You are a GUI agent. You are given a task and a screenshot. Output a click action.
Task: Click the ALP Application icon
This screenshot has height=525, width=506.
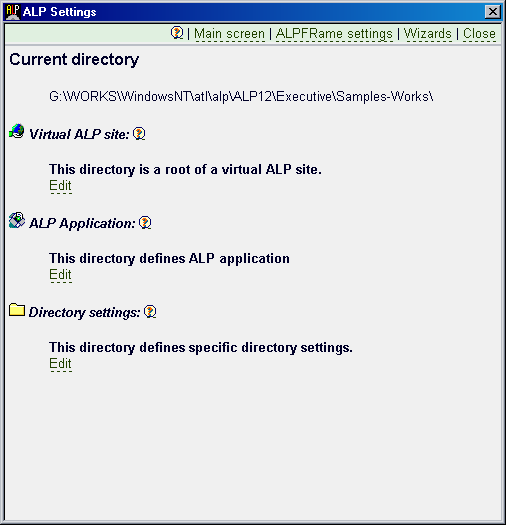point(17,220)
